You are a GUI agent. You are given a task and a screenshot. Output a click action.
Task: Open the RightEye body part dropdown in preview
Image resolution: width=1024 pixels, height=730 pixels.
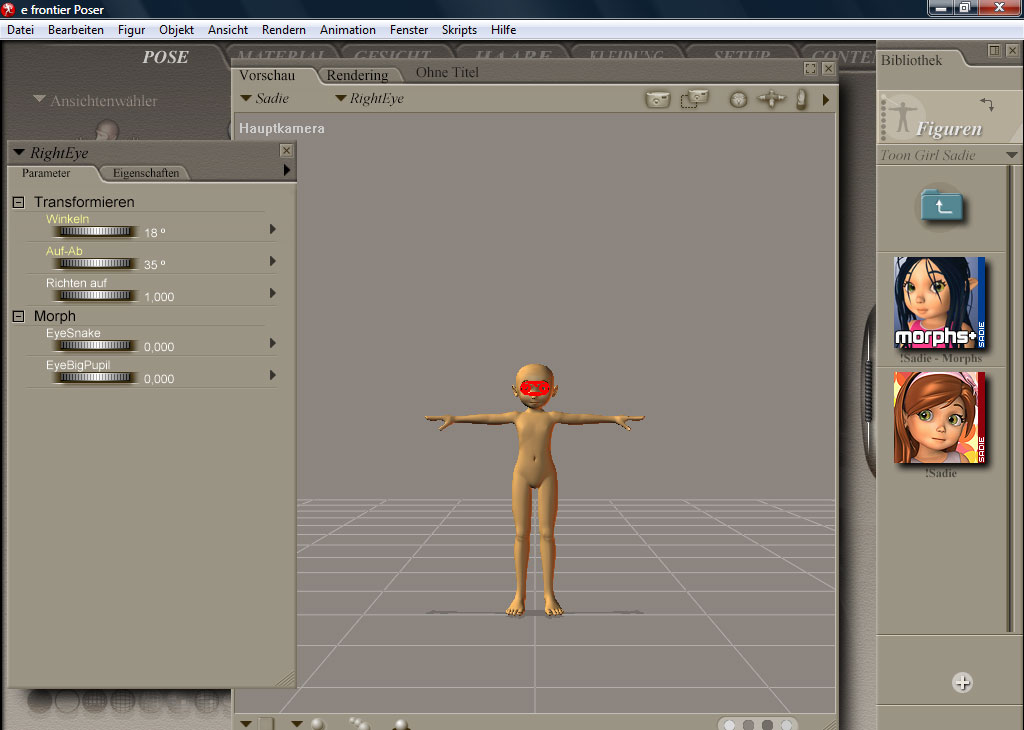tap(369, 99)
